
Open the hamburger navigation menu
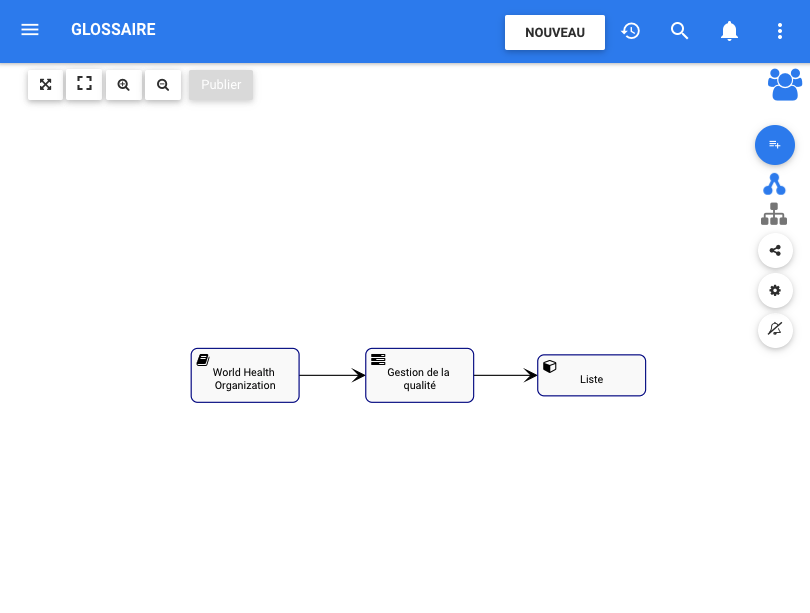(x=30, y=30)
